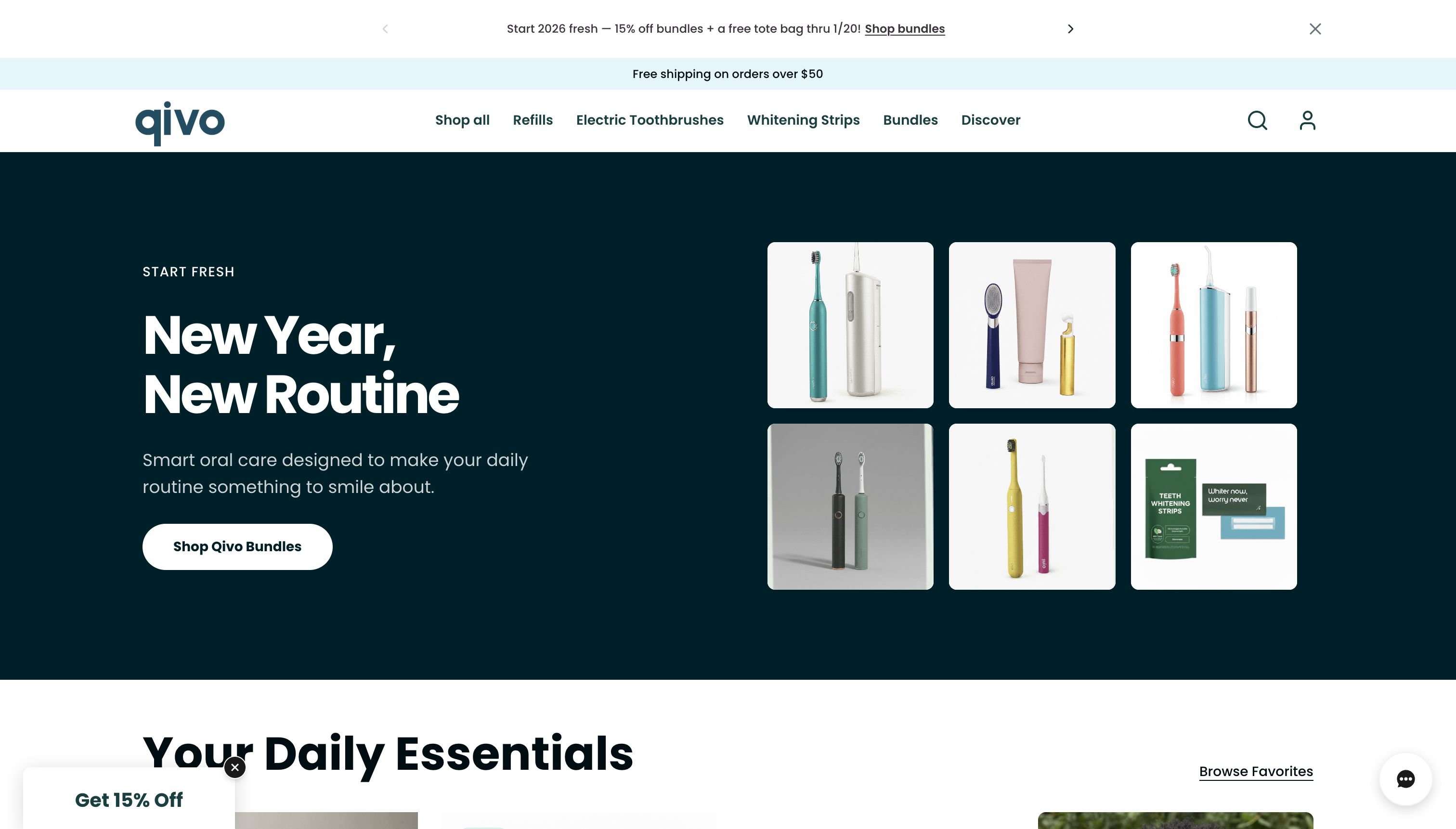Open the teeth whitening strips thumbnail
Image resolution: width=1456 pixels, height=829 pixels.
point(1213,506)
